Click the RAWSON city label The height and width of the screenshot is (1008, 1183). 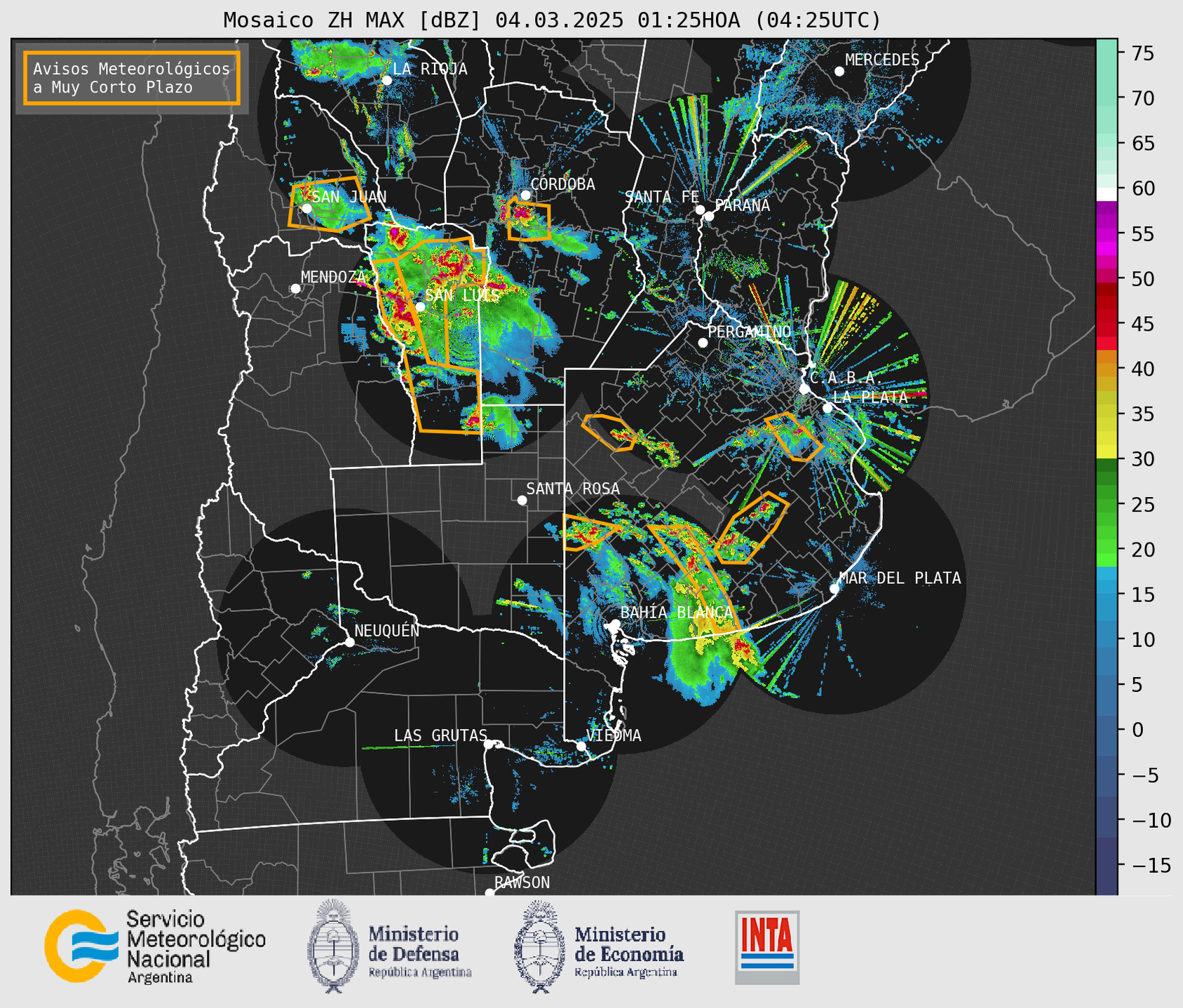tap(522, 883)
